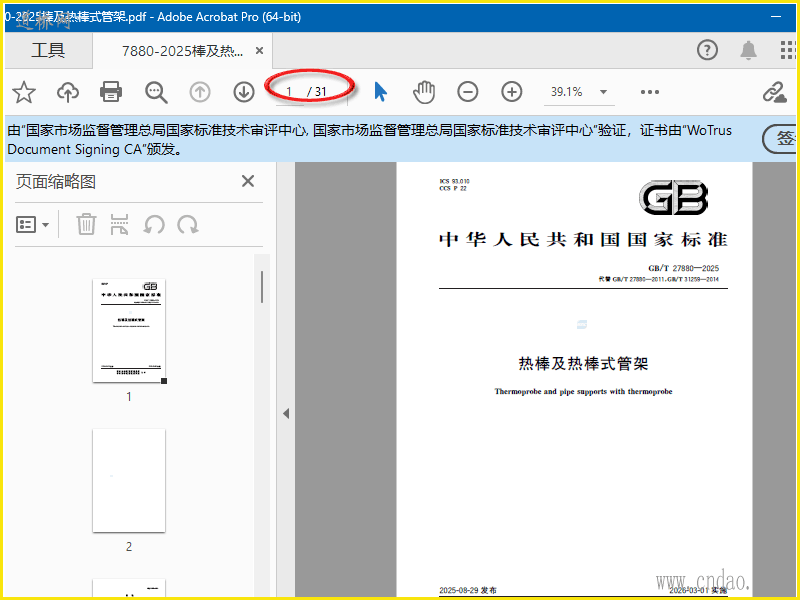Go to next page arrow
This screenshot has height=600, width=800.
pos(244,92)
